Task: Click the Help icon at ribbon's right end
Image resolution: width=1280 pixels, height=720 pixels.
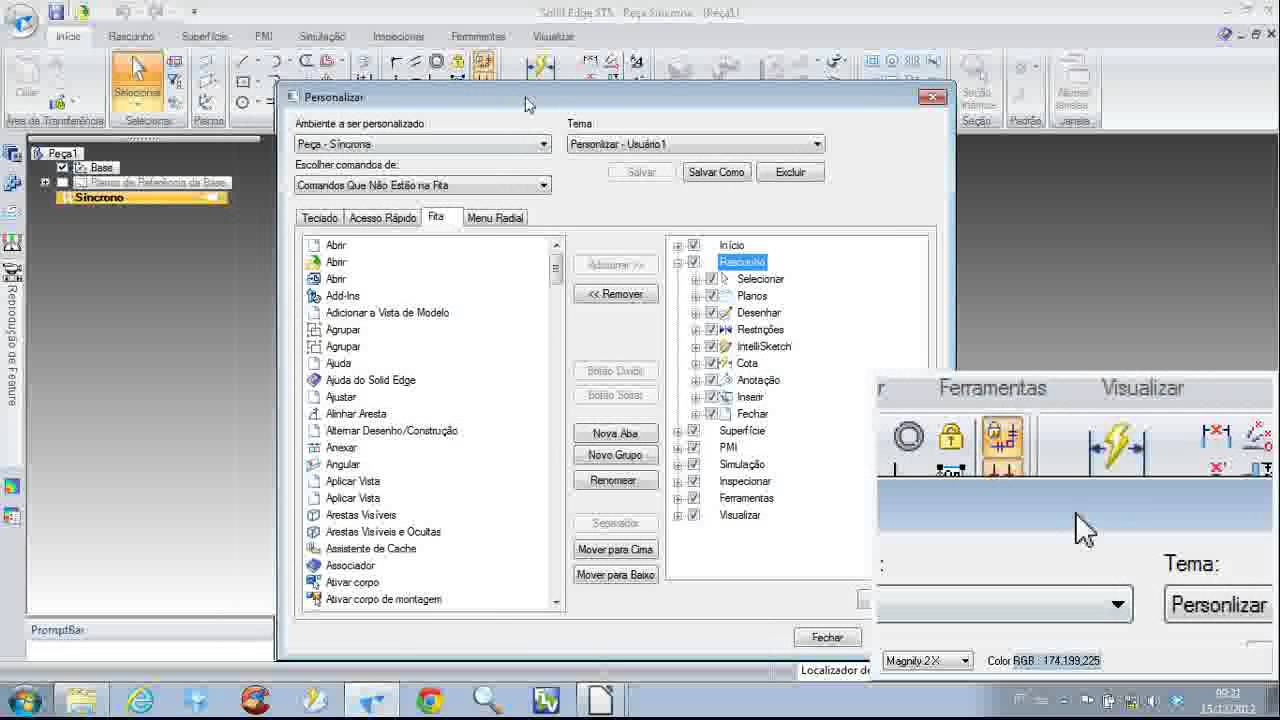Action: (x=1226, y=36)
